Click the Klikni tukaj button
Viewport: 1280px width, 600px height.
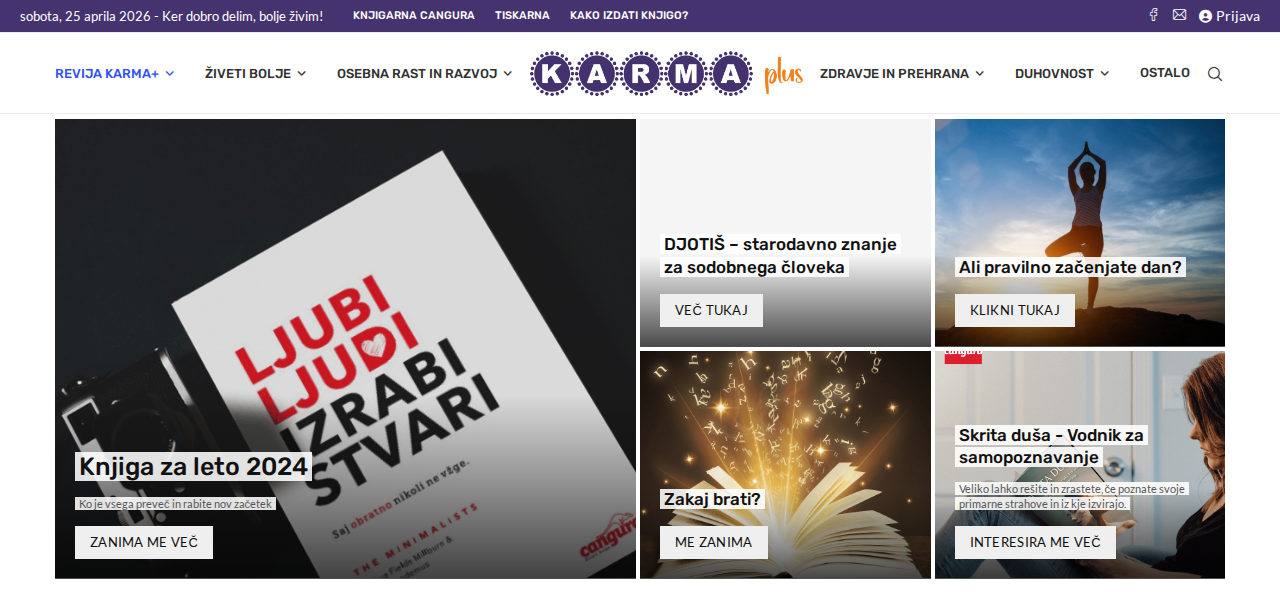point(1015,310)
